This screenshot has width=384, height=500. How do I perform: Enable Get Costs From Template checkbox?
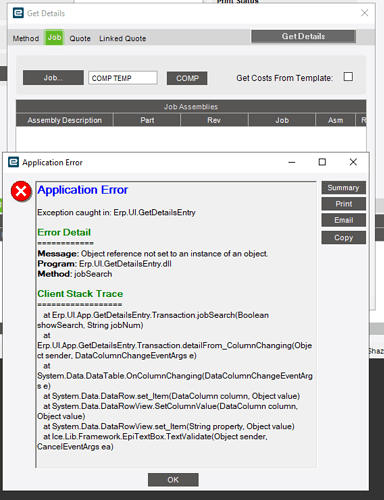tap(348, 77)
